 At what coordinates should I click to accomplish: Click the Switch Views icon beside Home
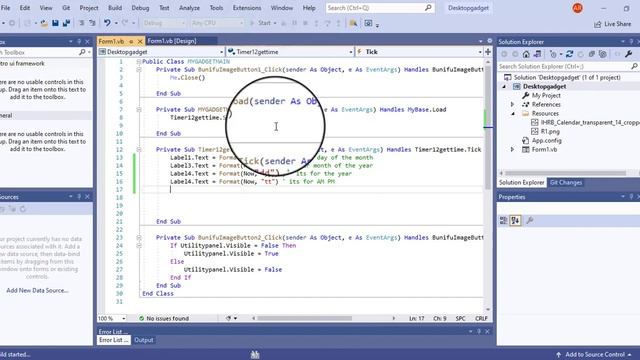537,54
